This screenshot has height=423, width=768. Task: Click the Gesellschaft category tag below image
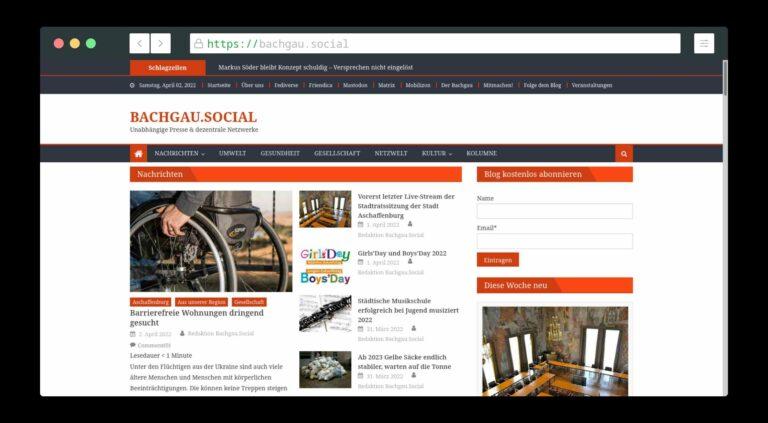tap(249, 302)
